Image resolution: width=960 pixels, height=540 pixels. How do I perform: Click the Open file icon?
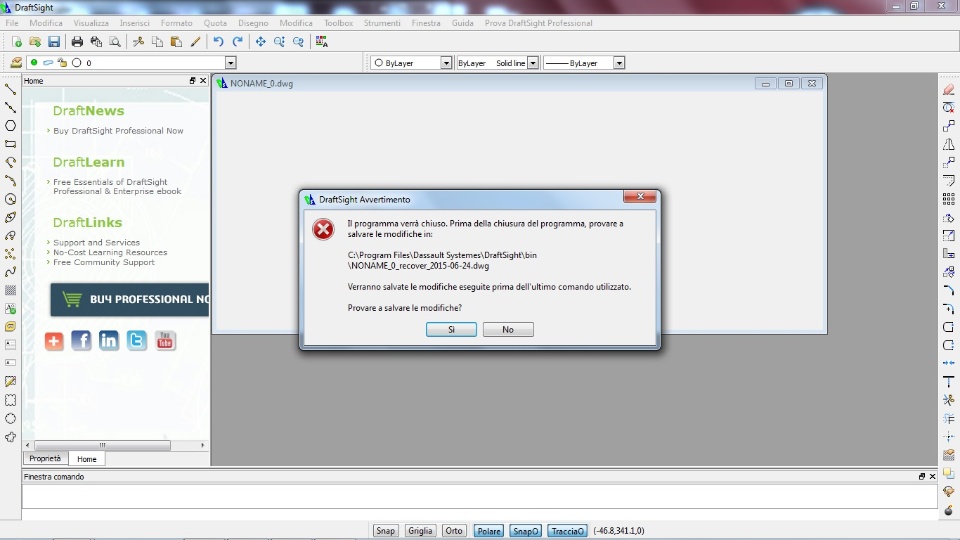[x=35, y=42]
